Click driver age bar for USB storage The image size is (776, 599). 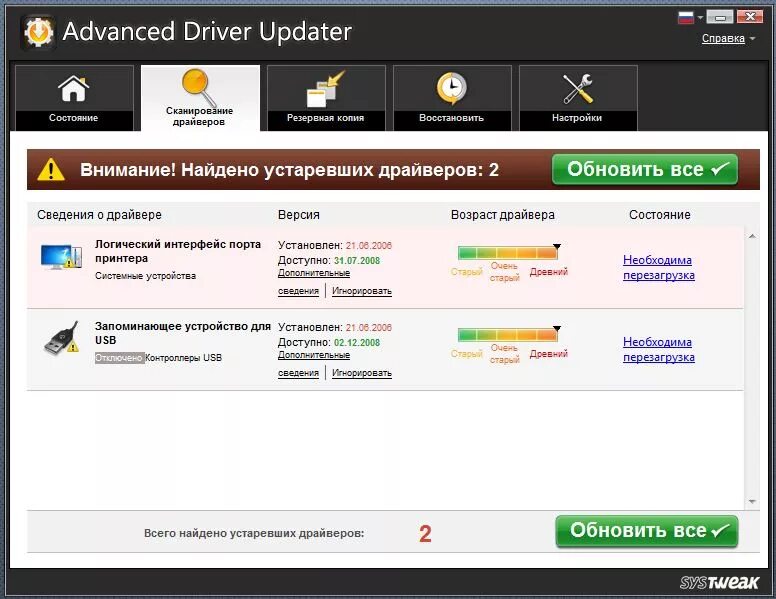pyautogui.click(x=508, y=335)
